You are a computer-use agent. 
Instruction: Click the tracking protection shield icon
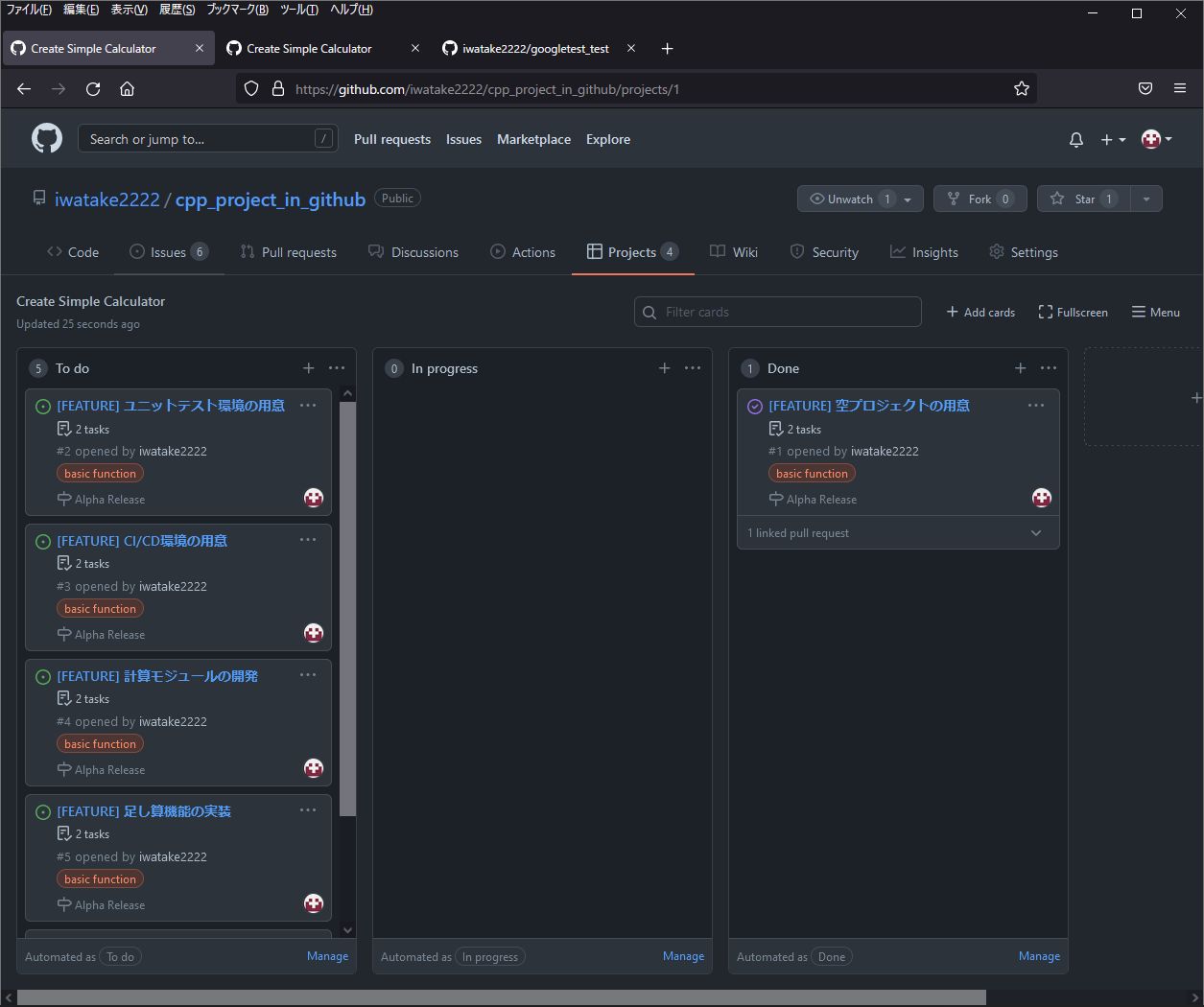[x=249, y=88]
